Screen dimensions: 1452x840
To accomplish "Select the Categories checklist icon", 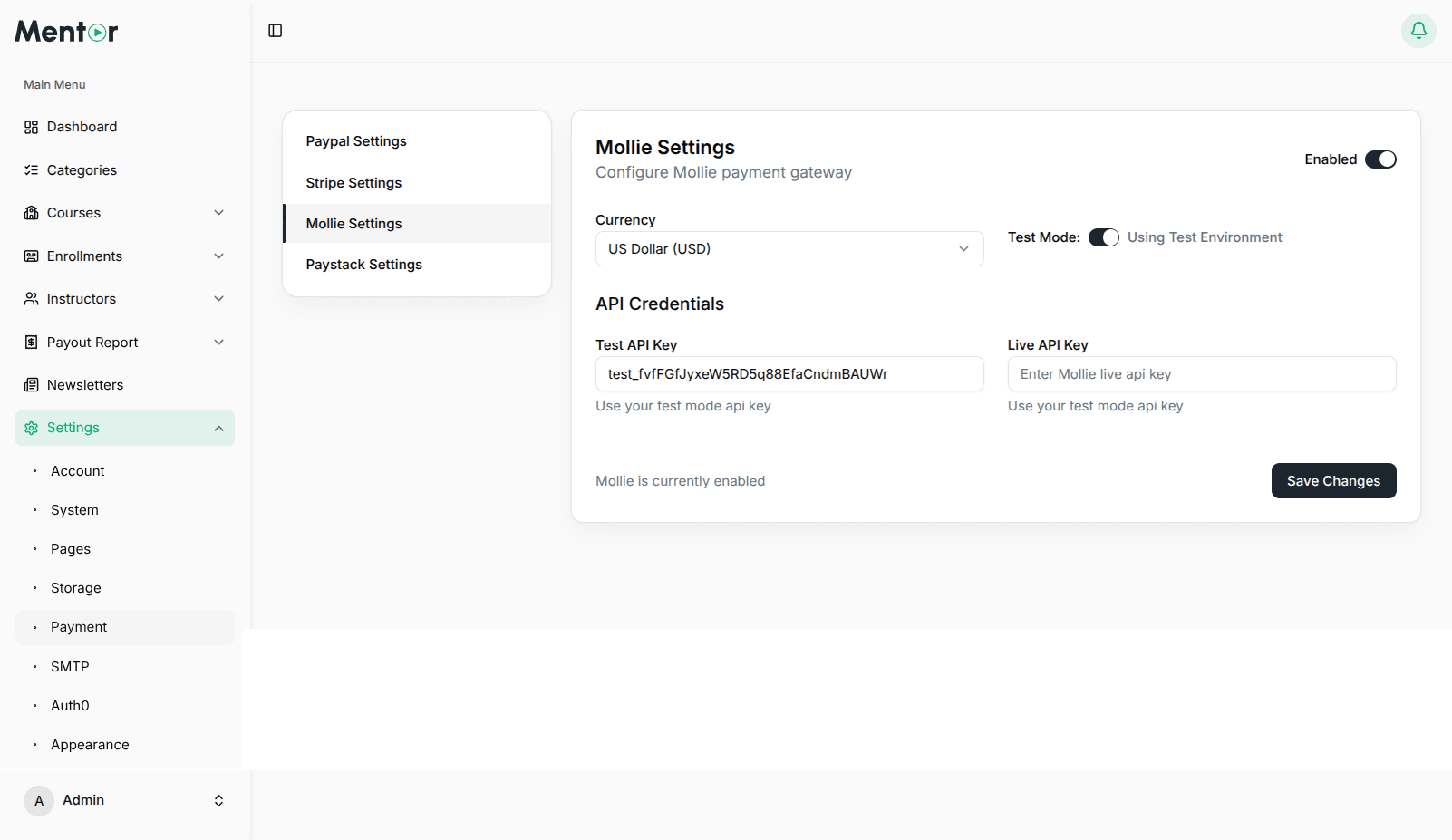I will [x=30, y=169].
